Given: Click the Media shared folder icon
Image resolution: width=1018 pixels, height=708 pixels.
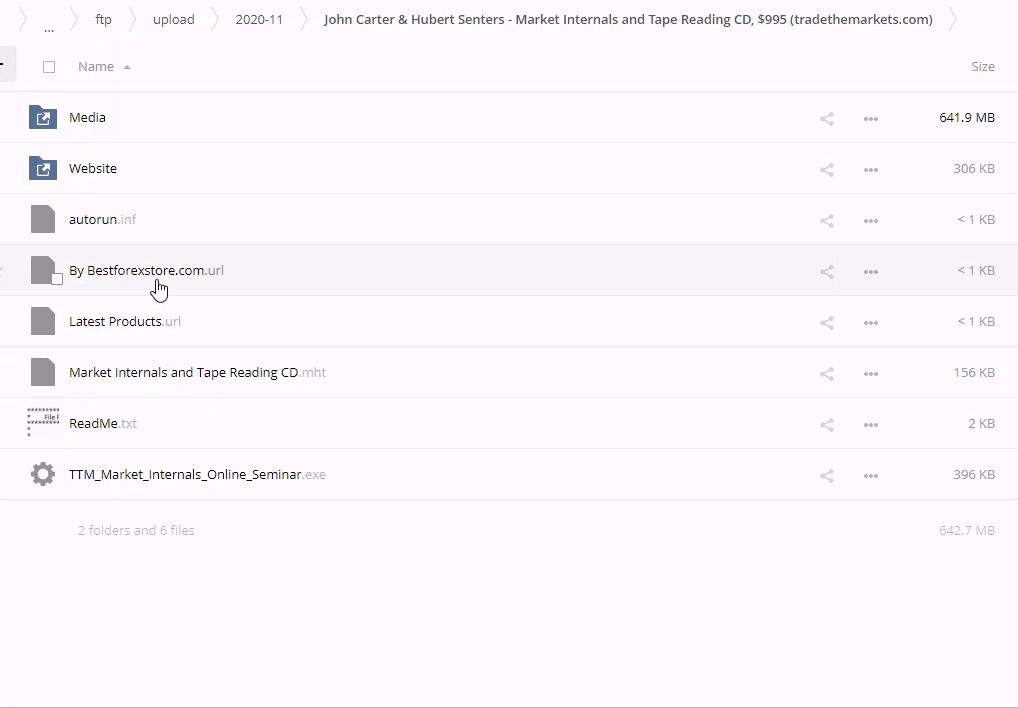Looking at the screenshot, I should tap(43, 117).
